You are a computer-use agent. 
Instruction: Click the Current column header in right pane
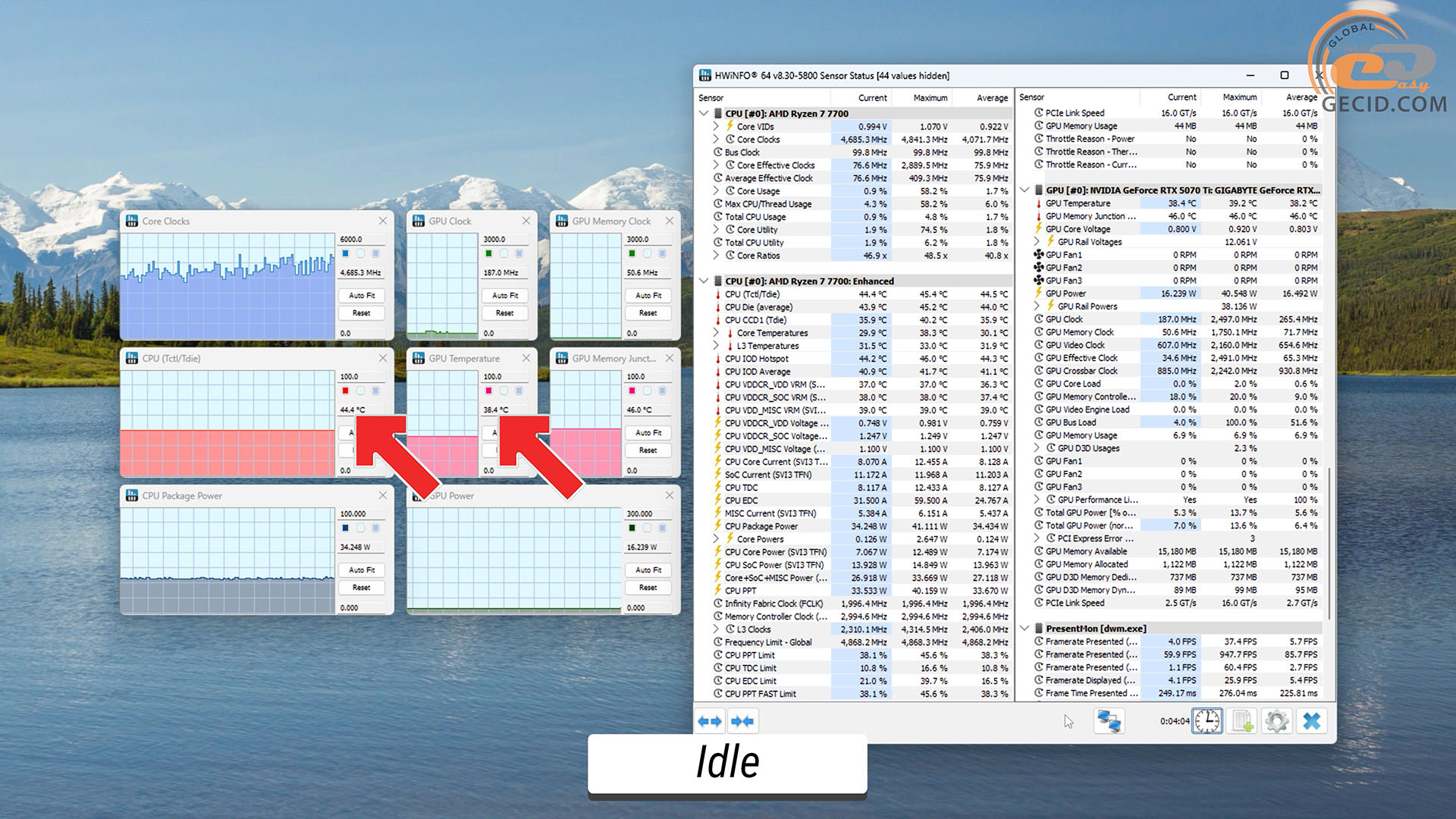point(1170,97)
